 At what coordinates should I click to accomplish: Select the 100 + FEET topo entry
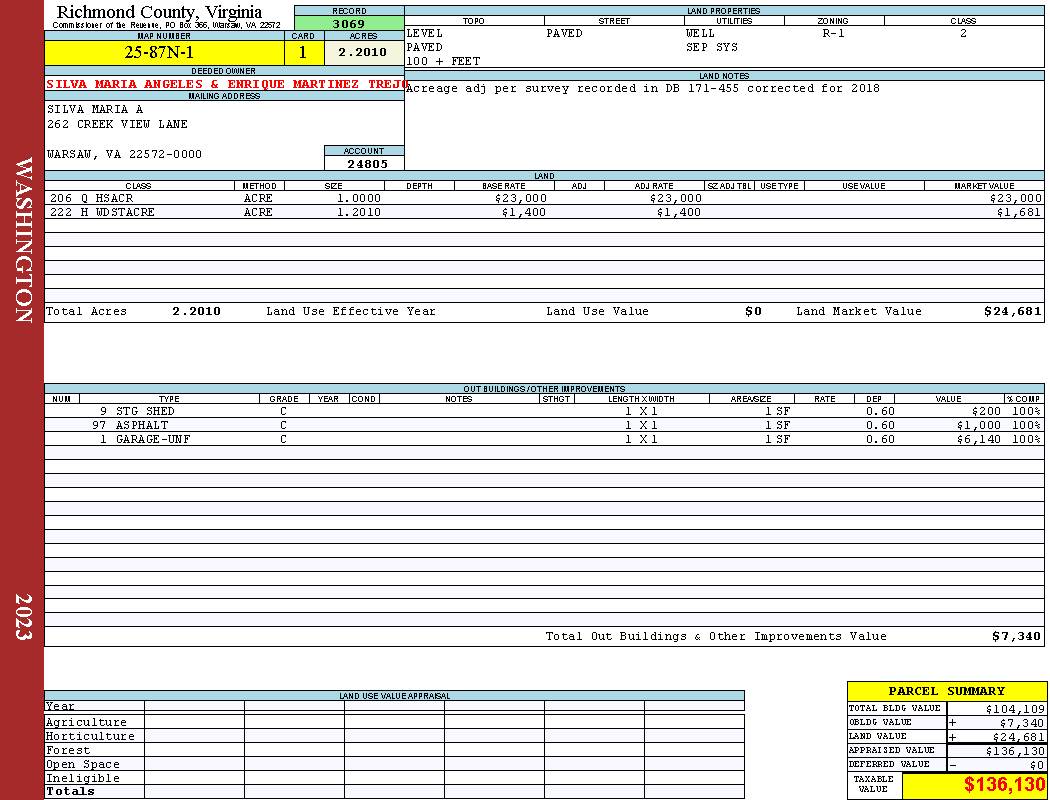click(x=443, y=62)
